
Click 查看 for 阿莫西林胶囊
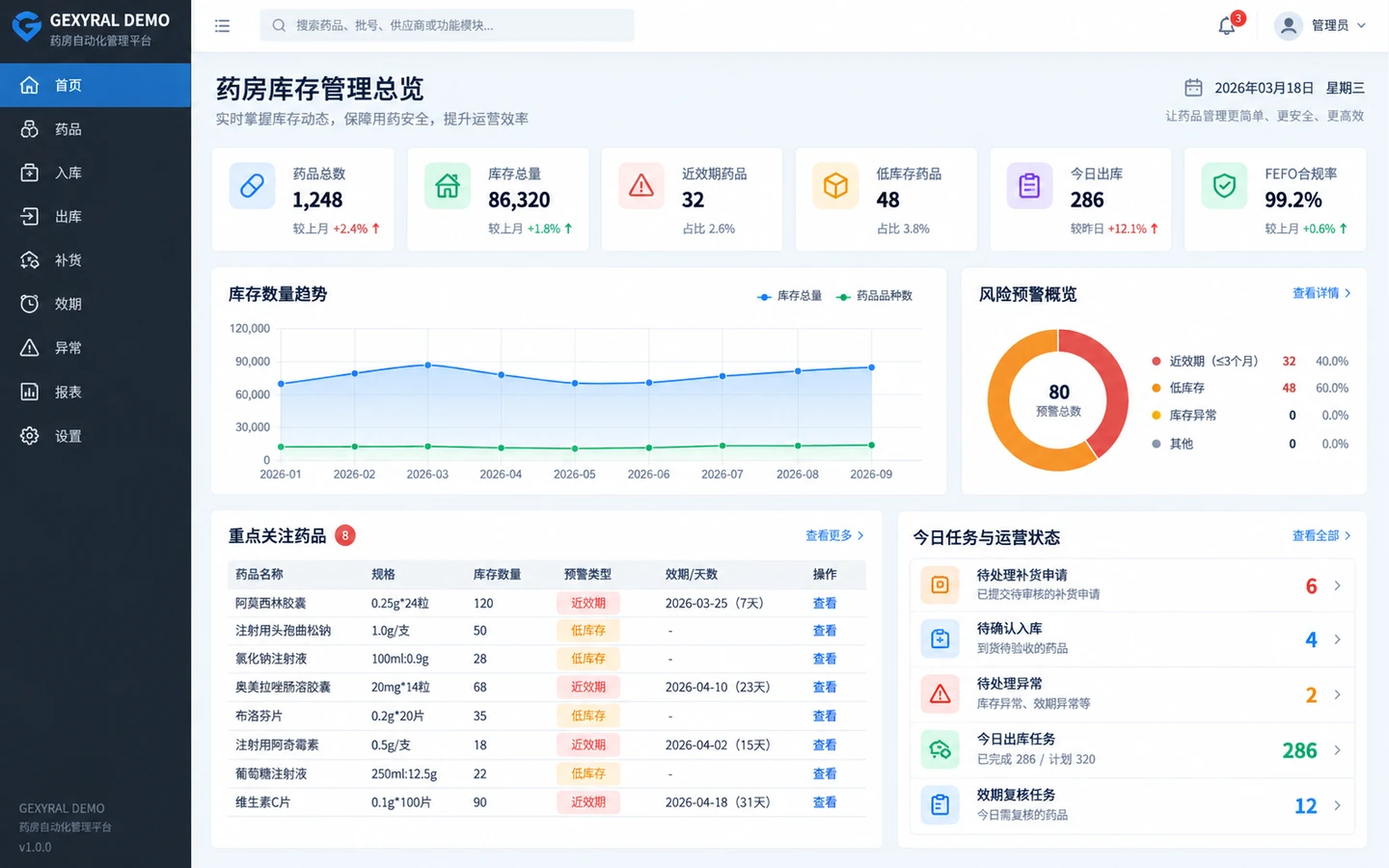pyautogui.click(x=825, y=603)
